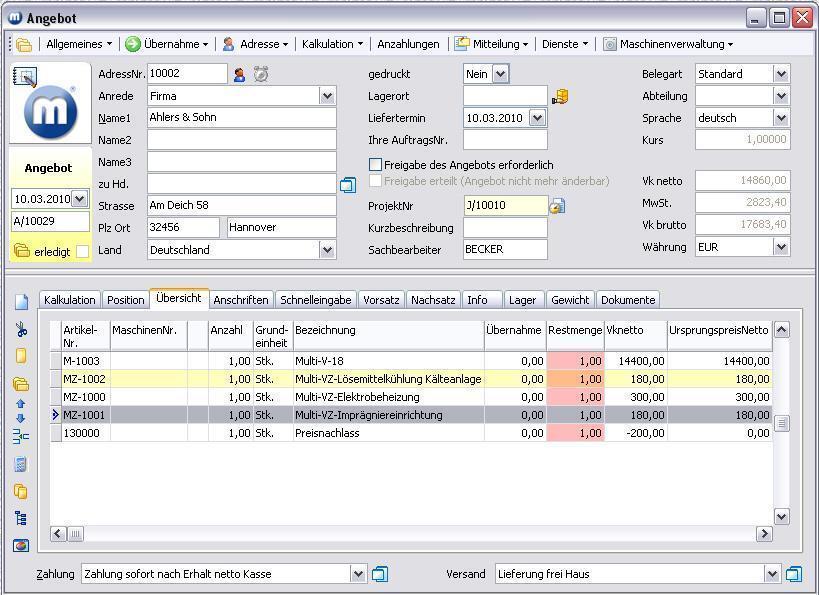This screenshot has width=819, height=595.
Task: Click the scissors icon in left sidebar
Action: pos(21,329)
